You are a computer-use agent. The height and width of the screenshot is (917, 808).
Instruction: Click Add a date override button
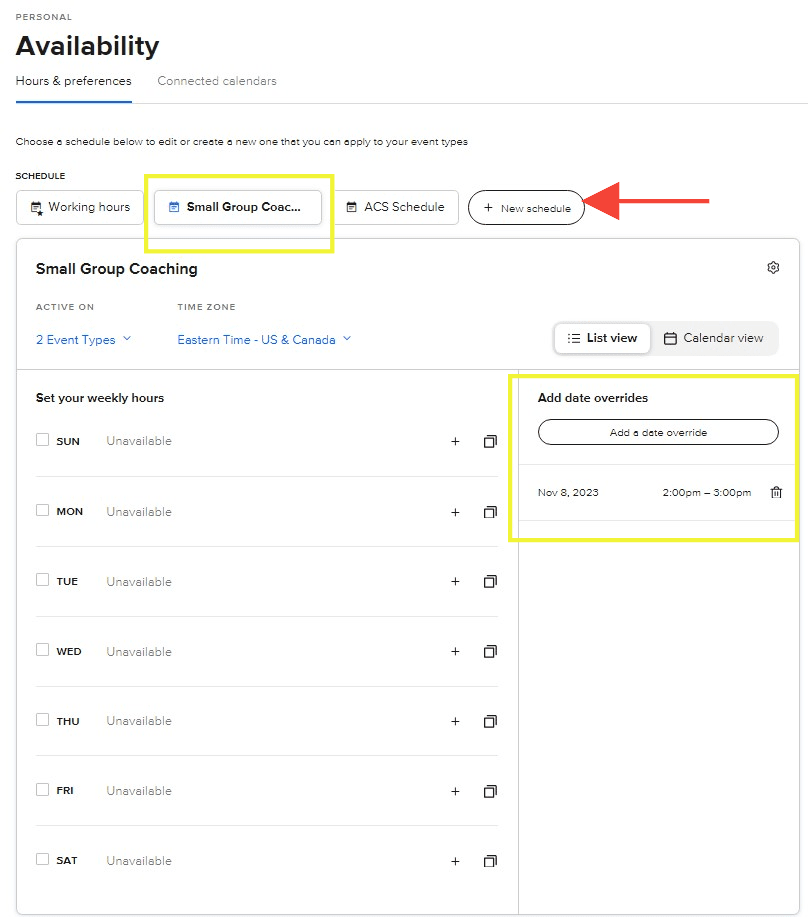pyautogui.click(x=658, y=432)
